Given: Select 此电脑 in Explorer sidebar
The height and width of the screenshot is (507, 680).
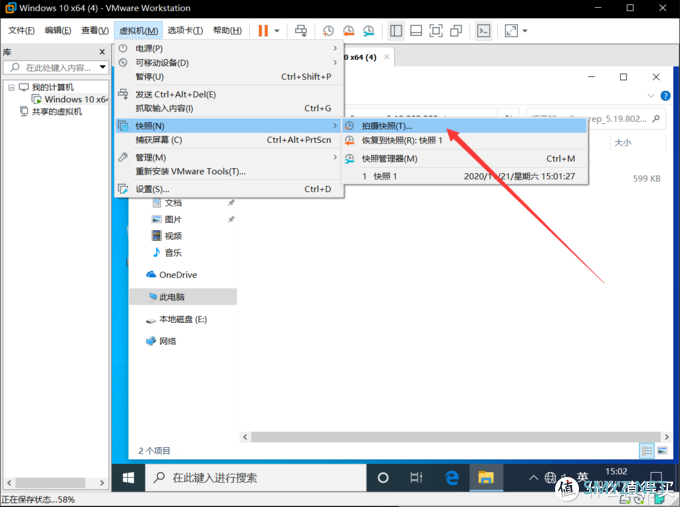Looking at the screenshot, I should tap(183, 297).
